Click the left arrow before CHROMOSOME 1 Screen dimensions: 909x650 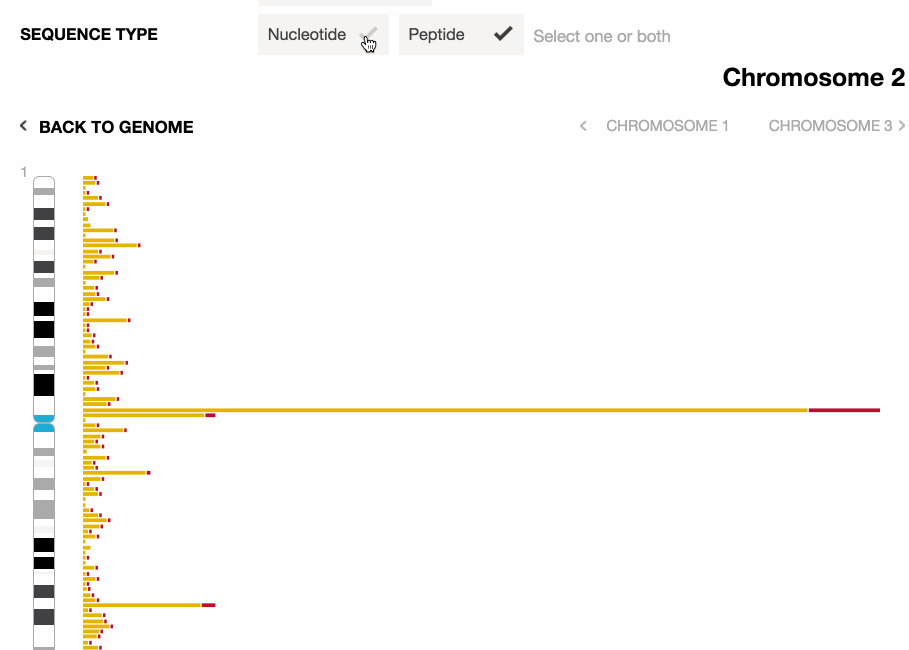click(x=584, y=126)
